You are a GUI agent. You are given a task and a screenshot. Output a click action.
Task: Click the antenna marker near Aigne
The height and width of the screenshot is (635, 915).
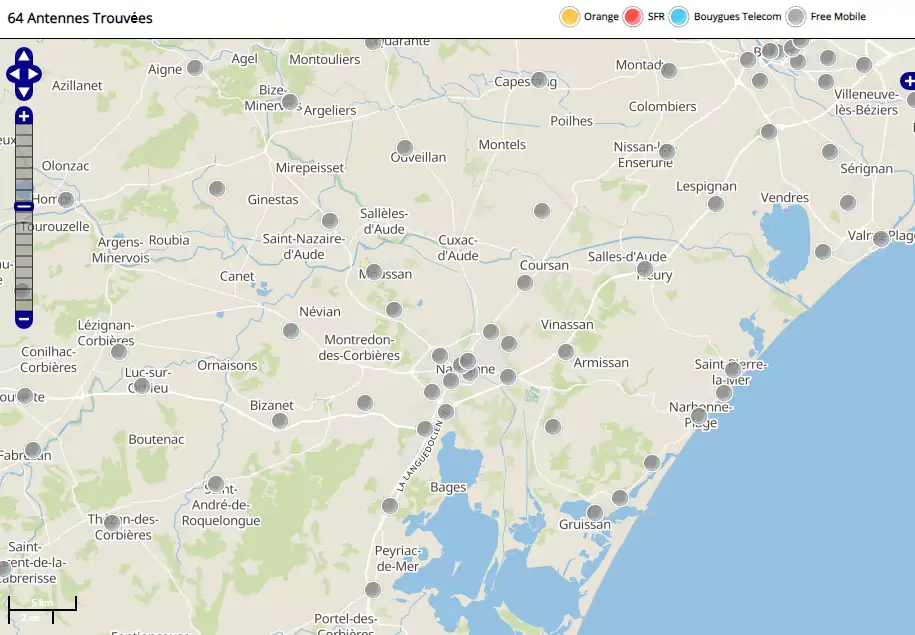[196, 68]
